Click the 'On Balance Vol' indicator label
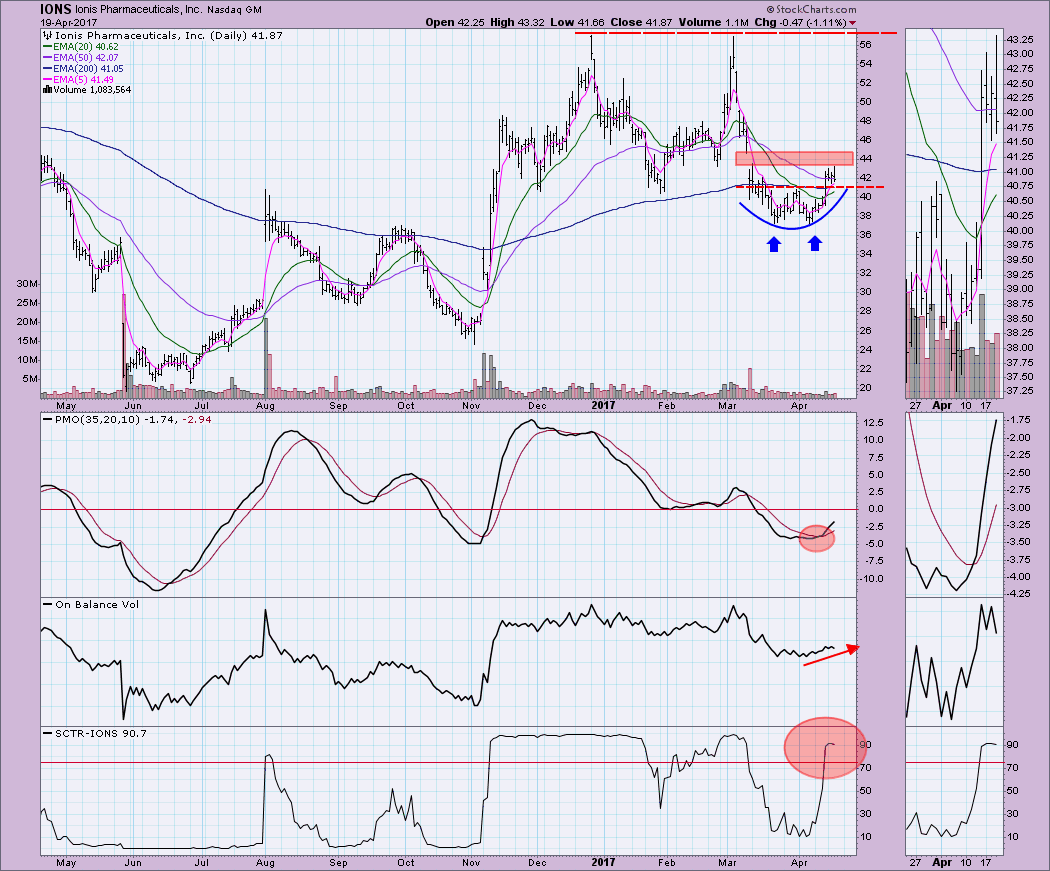The image size is (1050, 871). 97,604
